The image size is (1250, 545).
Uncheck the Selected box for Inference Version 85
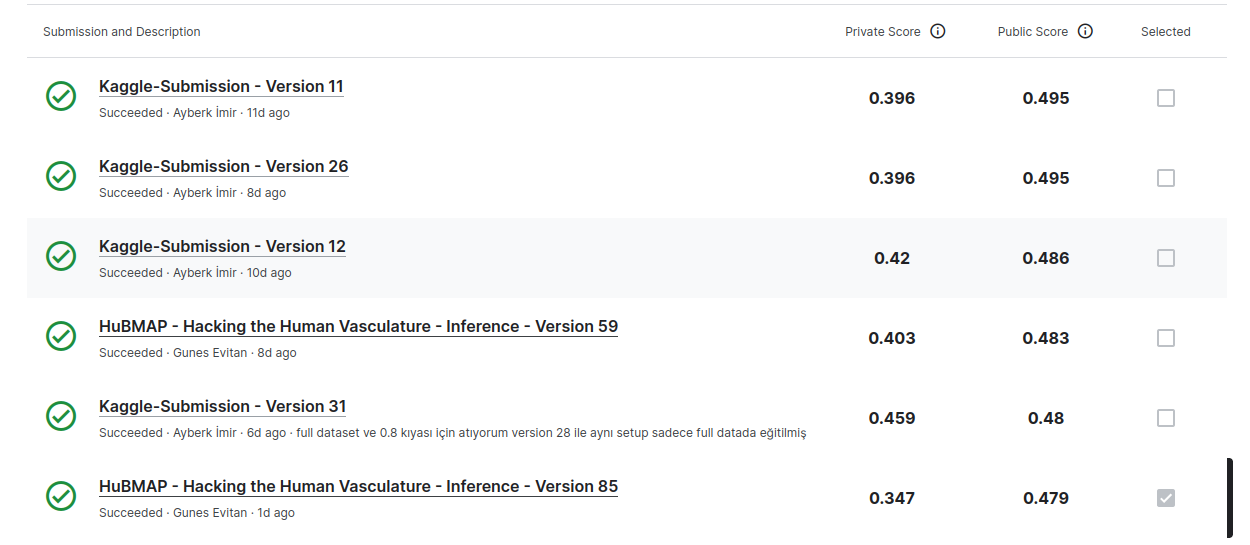click(1166, 498)
